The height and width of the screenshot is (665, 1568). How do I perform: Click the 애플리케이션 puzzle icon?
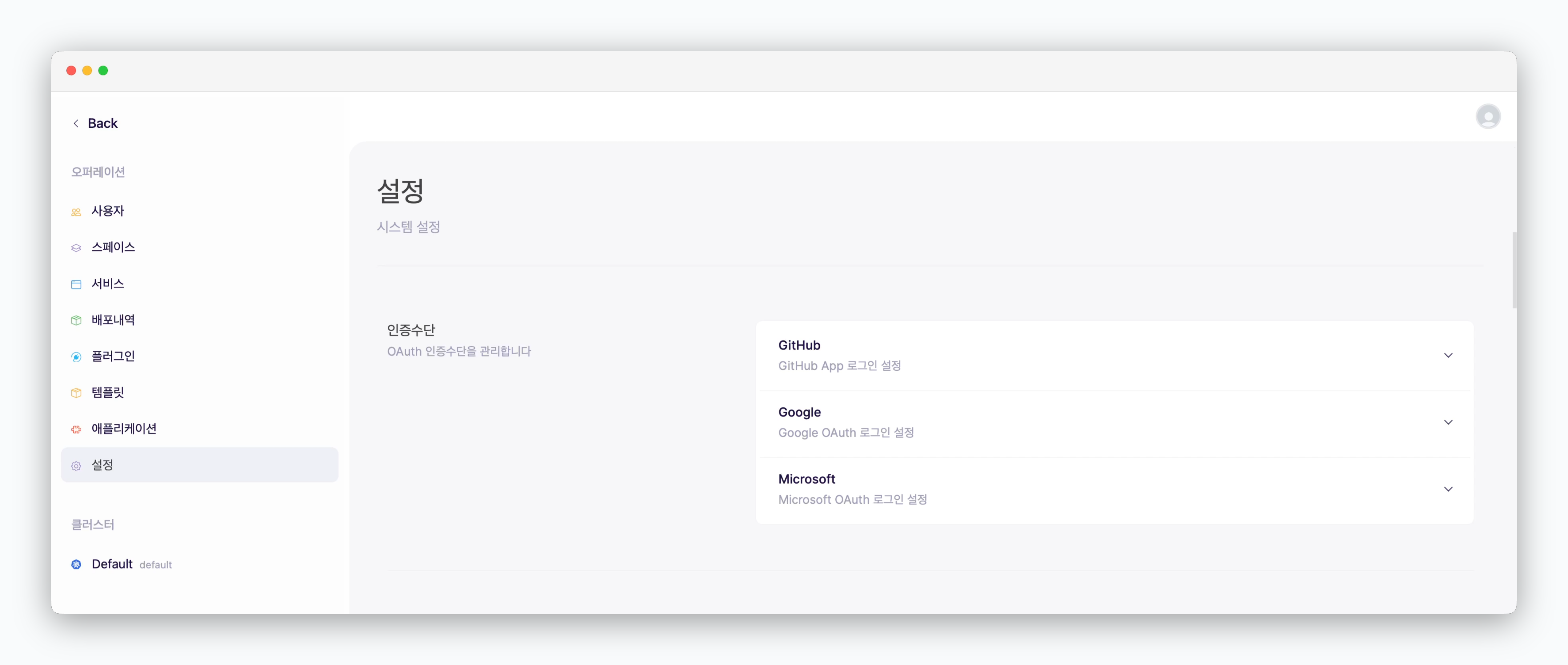(76, 429)
